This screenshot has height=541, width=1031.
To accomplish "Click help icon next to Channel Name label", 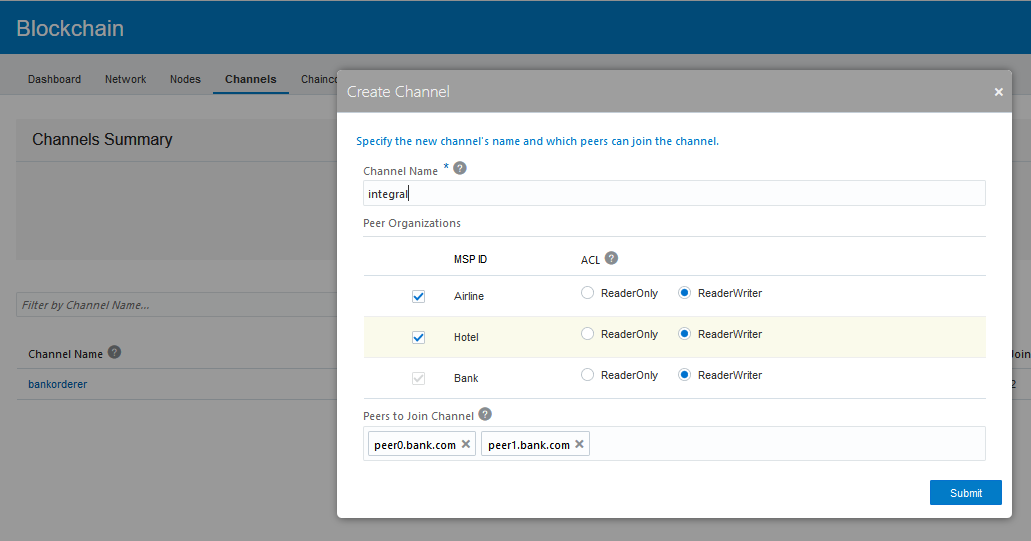I will click(x=460, y=168).
